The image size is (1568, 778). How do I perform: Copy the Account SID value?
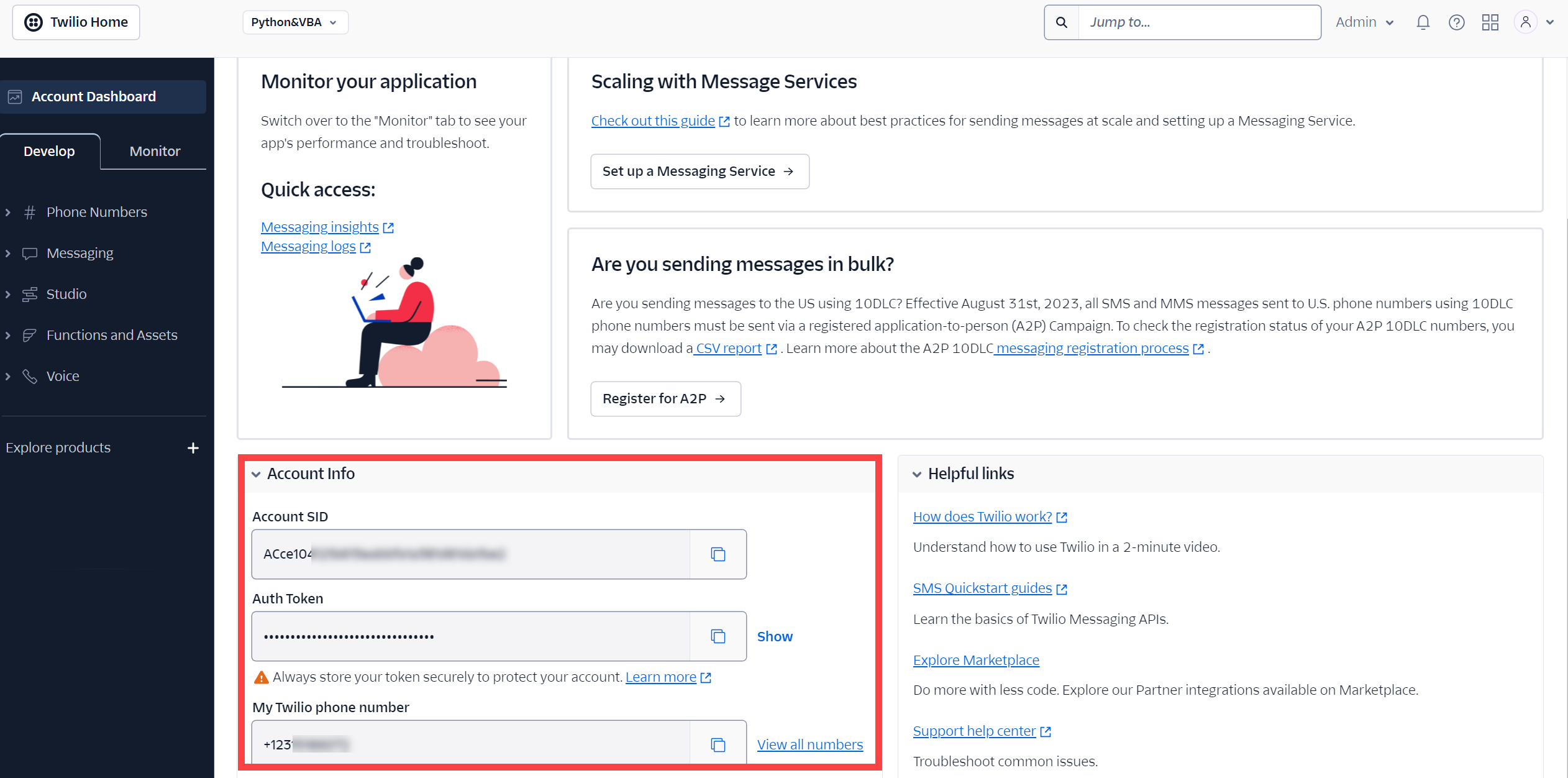718,554
